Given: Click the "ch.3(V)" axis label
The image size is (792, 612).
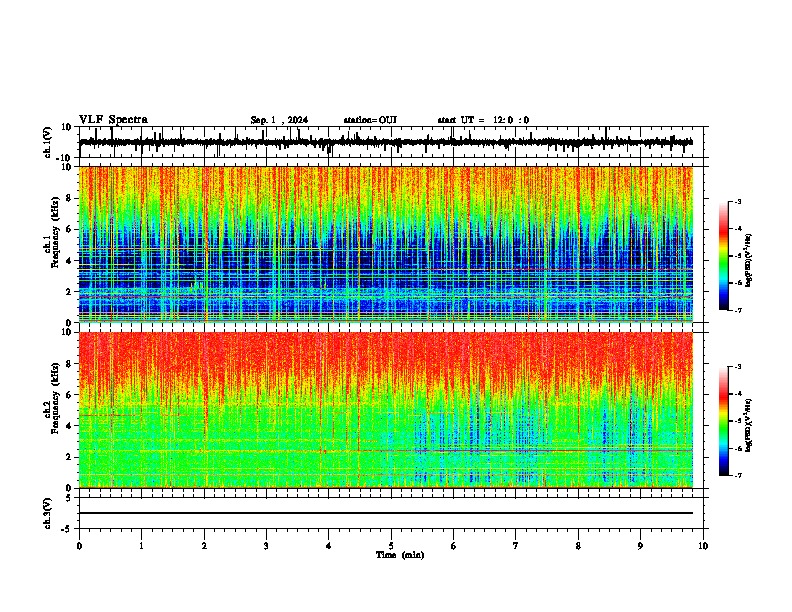Looking at the screenshot, I should [x=48, y=513].
